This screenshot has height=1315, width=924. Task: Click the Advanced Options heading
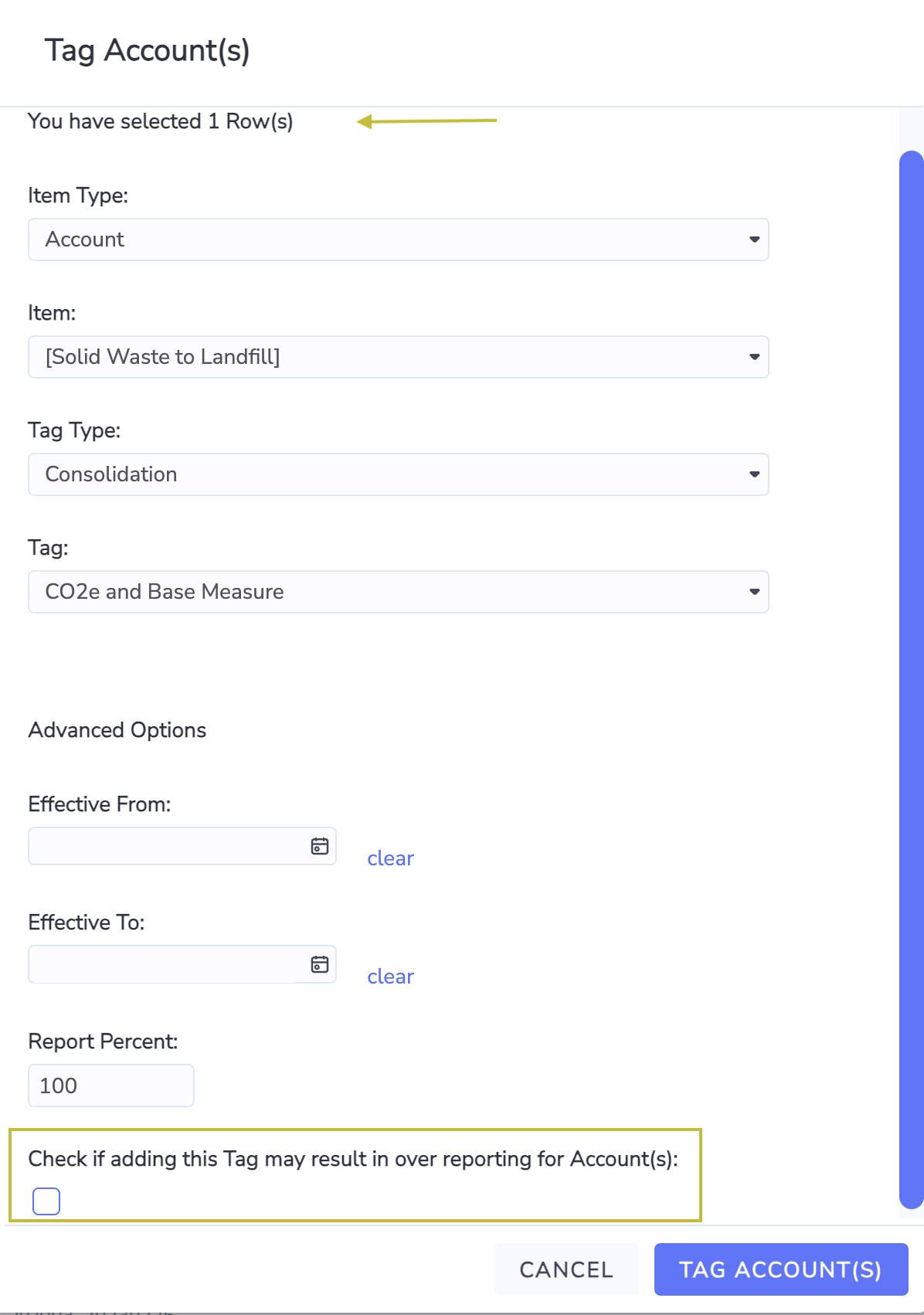point(117,730)
